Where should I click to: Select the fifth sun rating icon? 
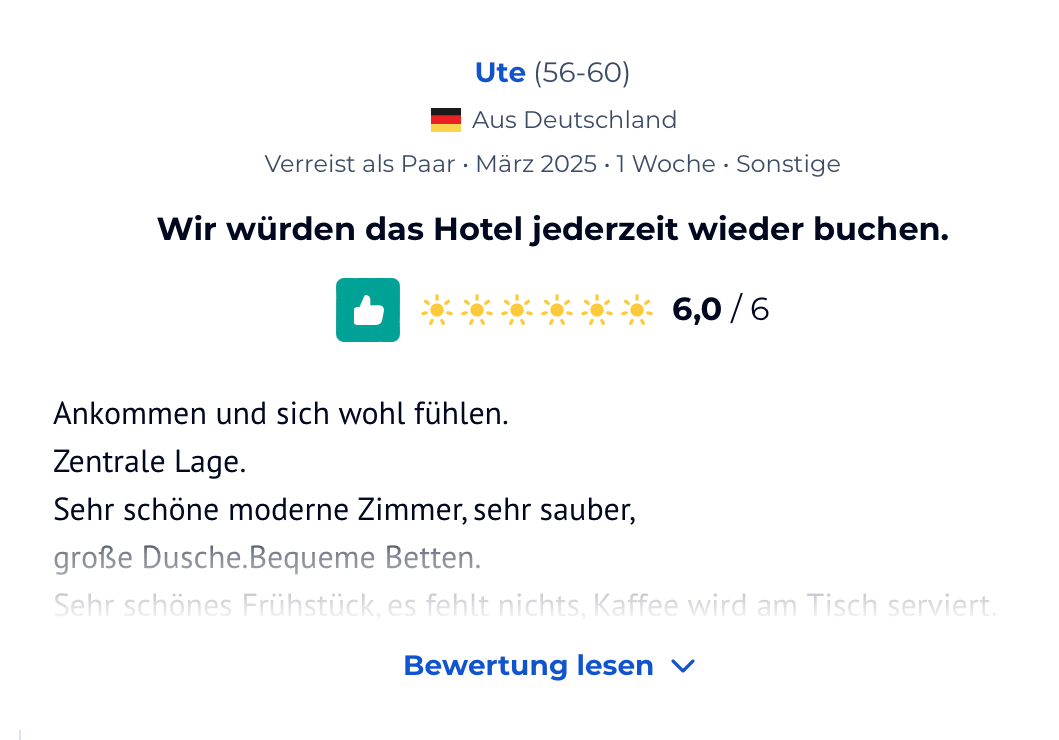pos(596,310)
